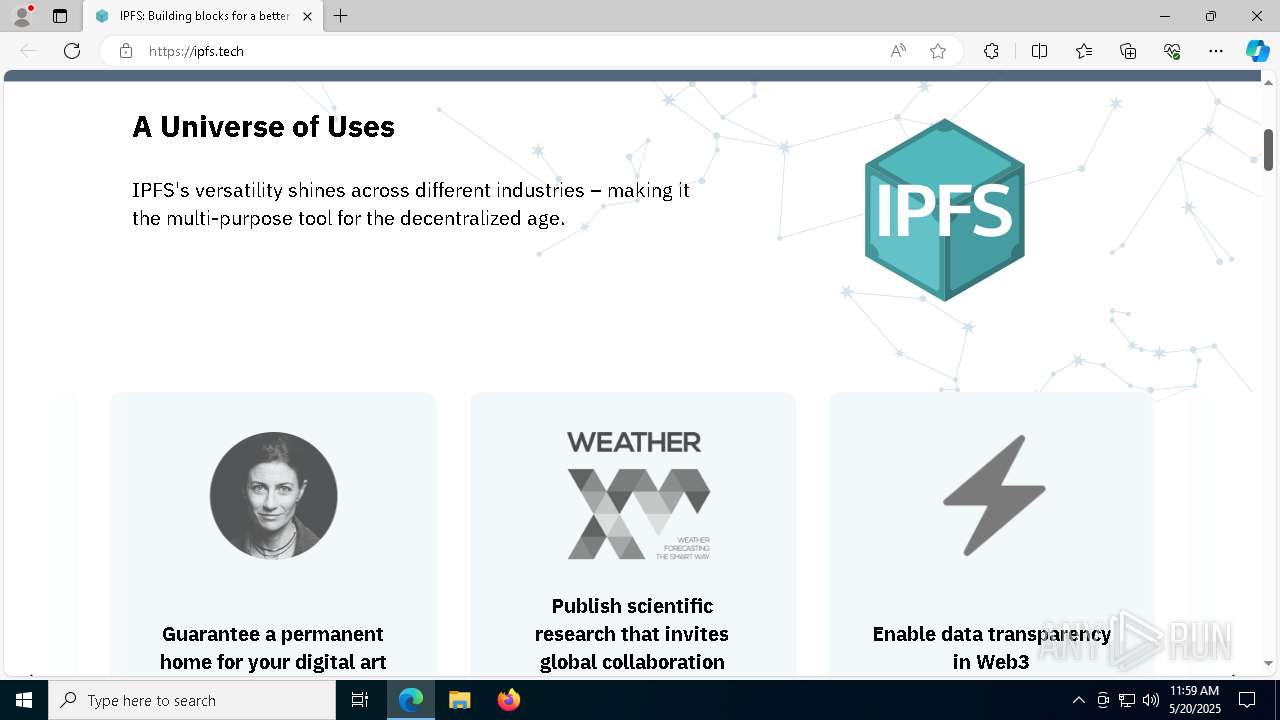This screenshot has width=1280, height=720.
Task: Click the WeatherXM logo image
Action: click(638, 495)
